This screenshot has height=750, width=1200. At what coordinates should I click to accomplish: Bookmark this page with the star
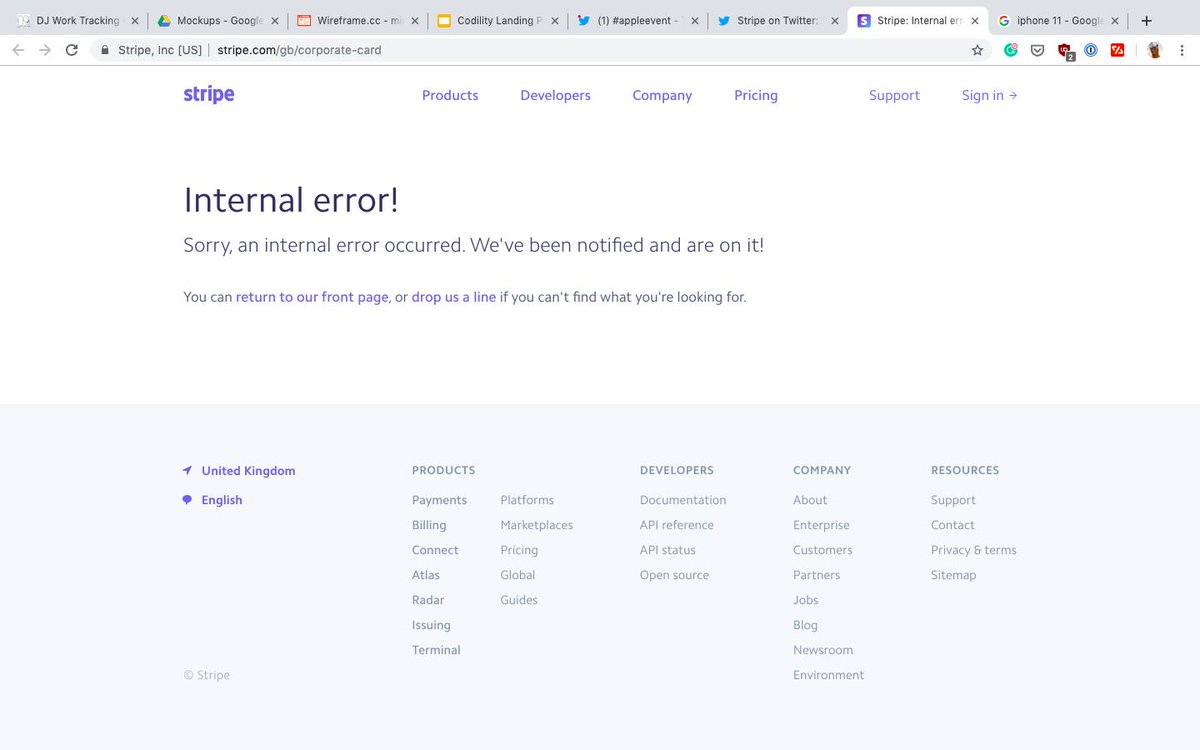[977, 50]
